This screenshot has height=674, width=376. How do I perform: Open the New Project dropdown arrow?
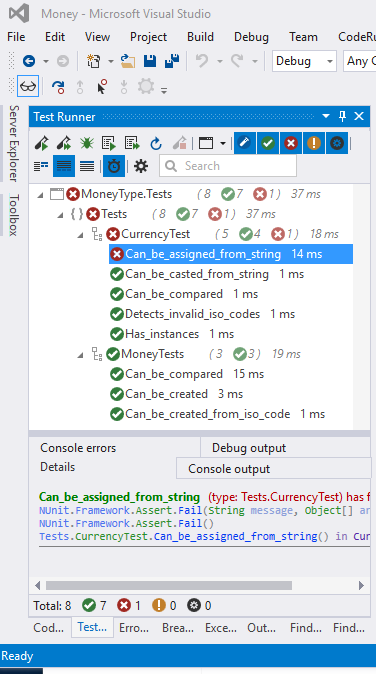110,61
